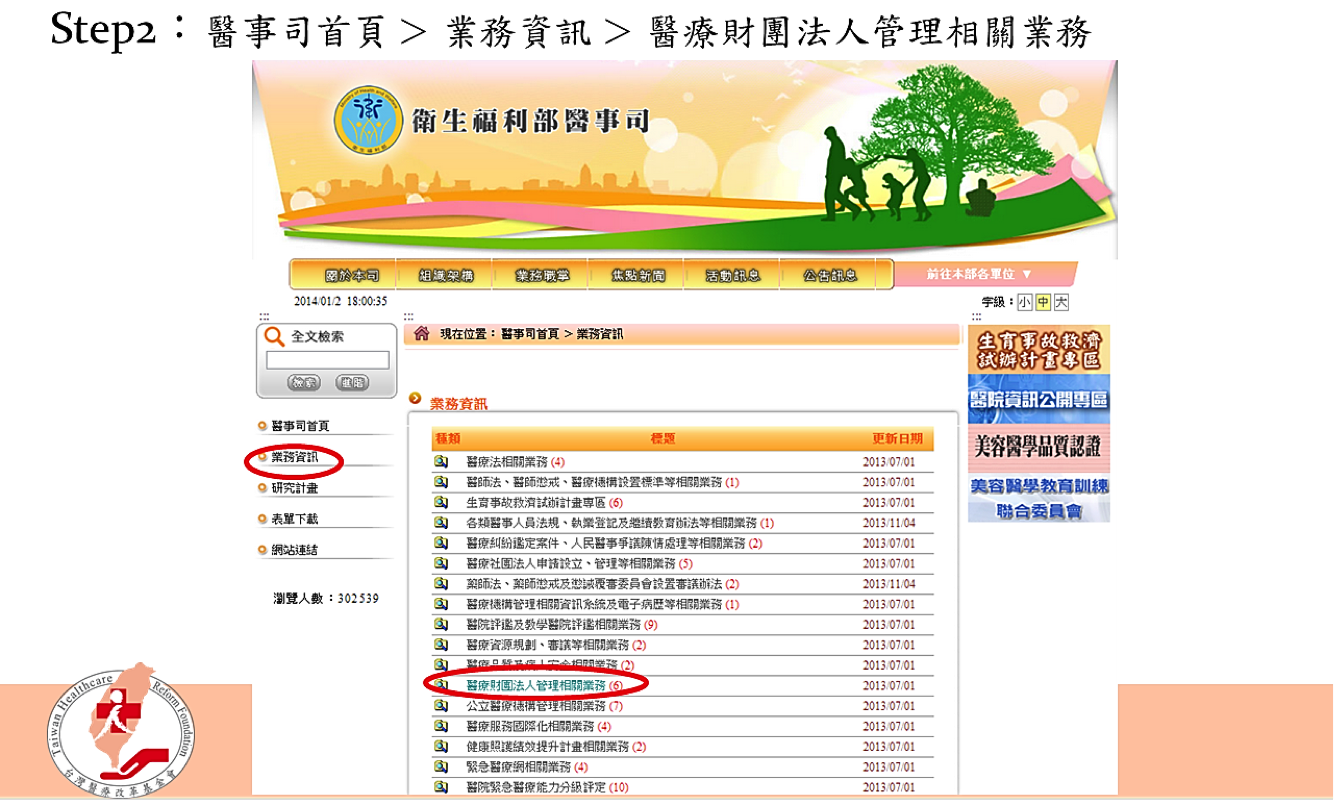Select 業務資訊 in the left sidebar

pos(295,457)
